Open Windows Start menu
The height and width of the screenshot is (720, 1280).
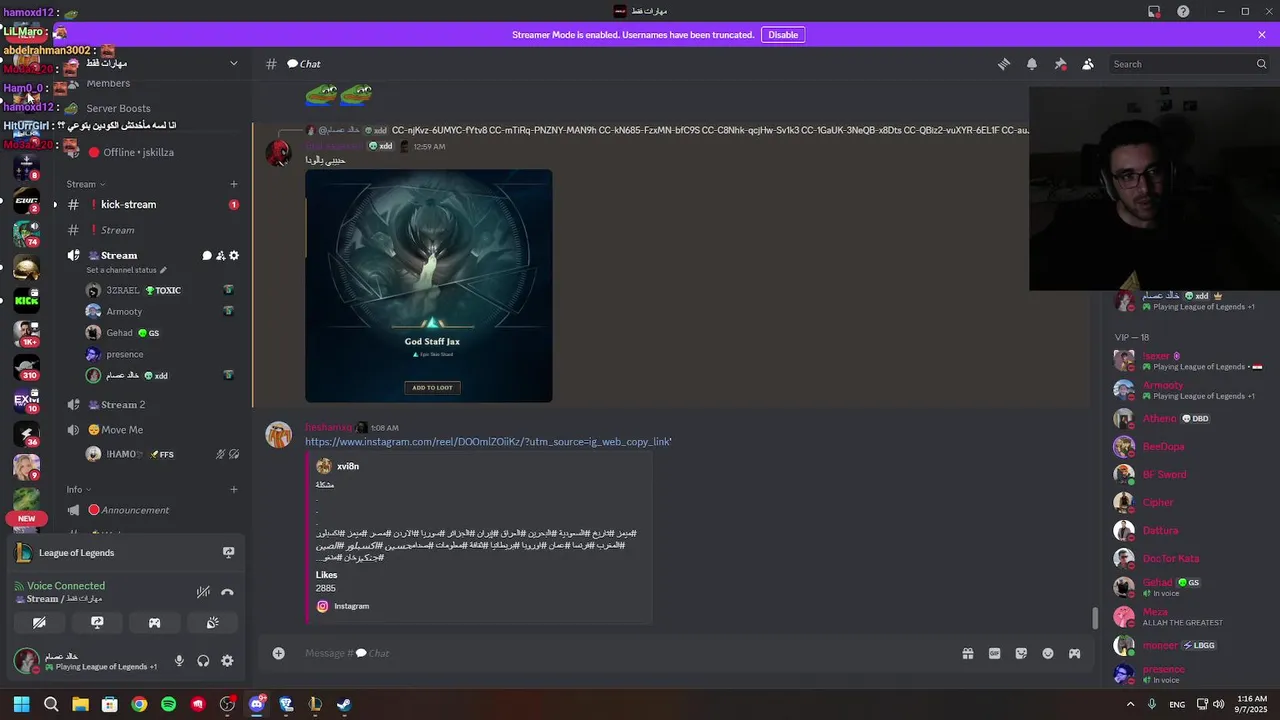(x=21, y=704)
